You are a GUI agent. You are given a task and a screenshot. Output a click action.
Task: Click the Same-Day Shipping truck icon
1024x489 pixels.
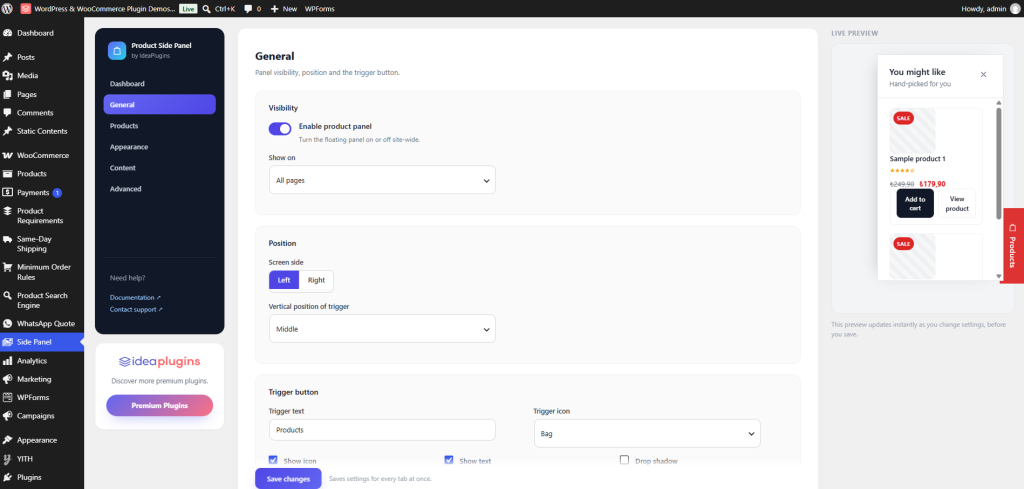point(8,239)
